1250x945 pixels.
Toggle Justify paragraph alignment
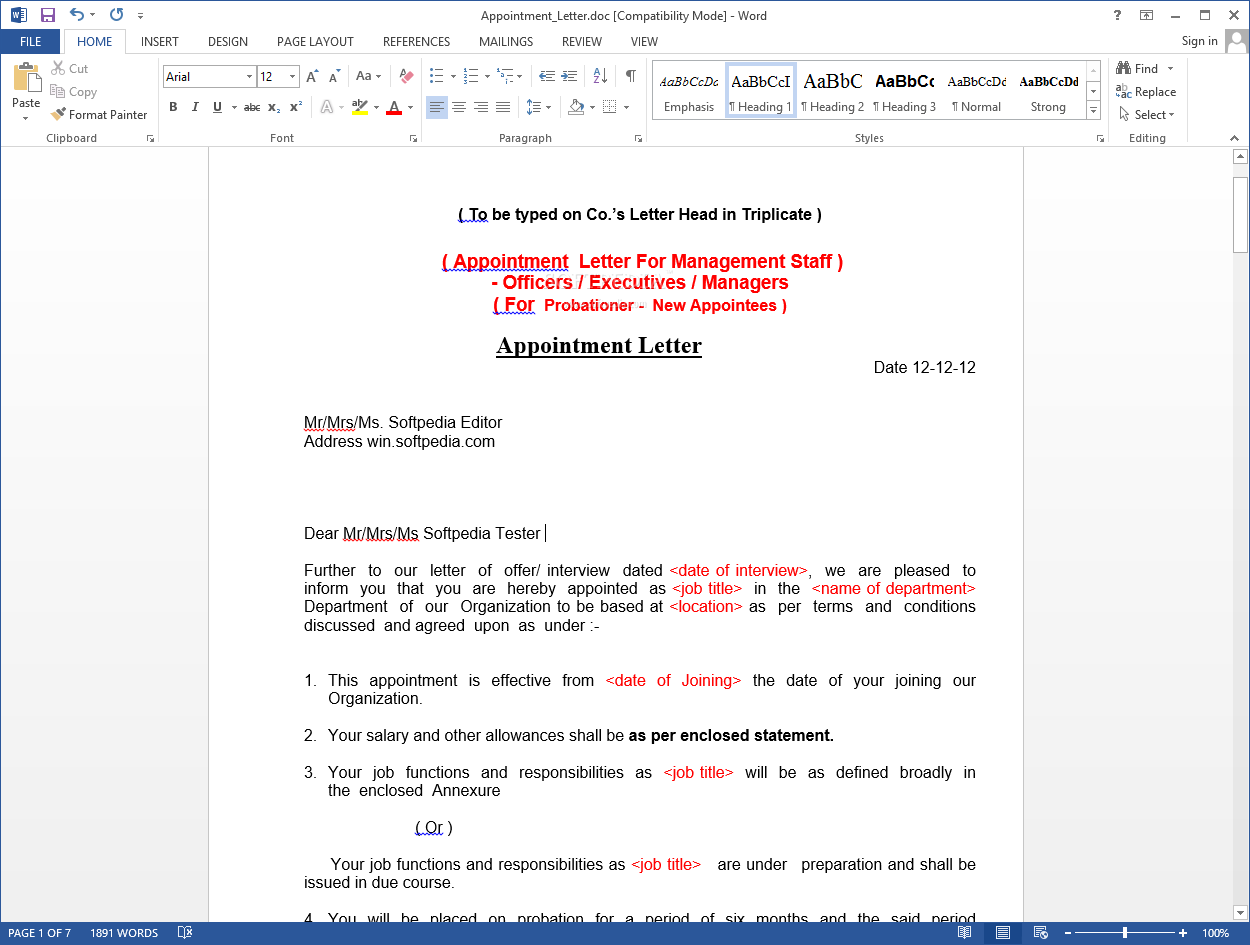(503, 107)
